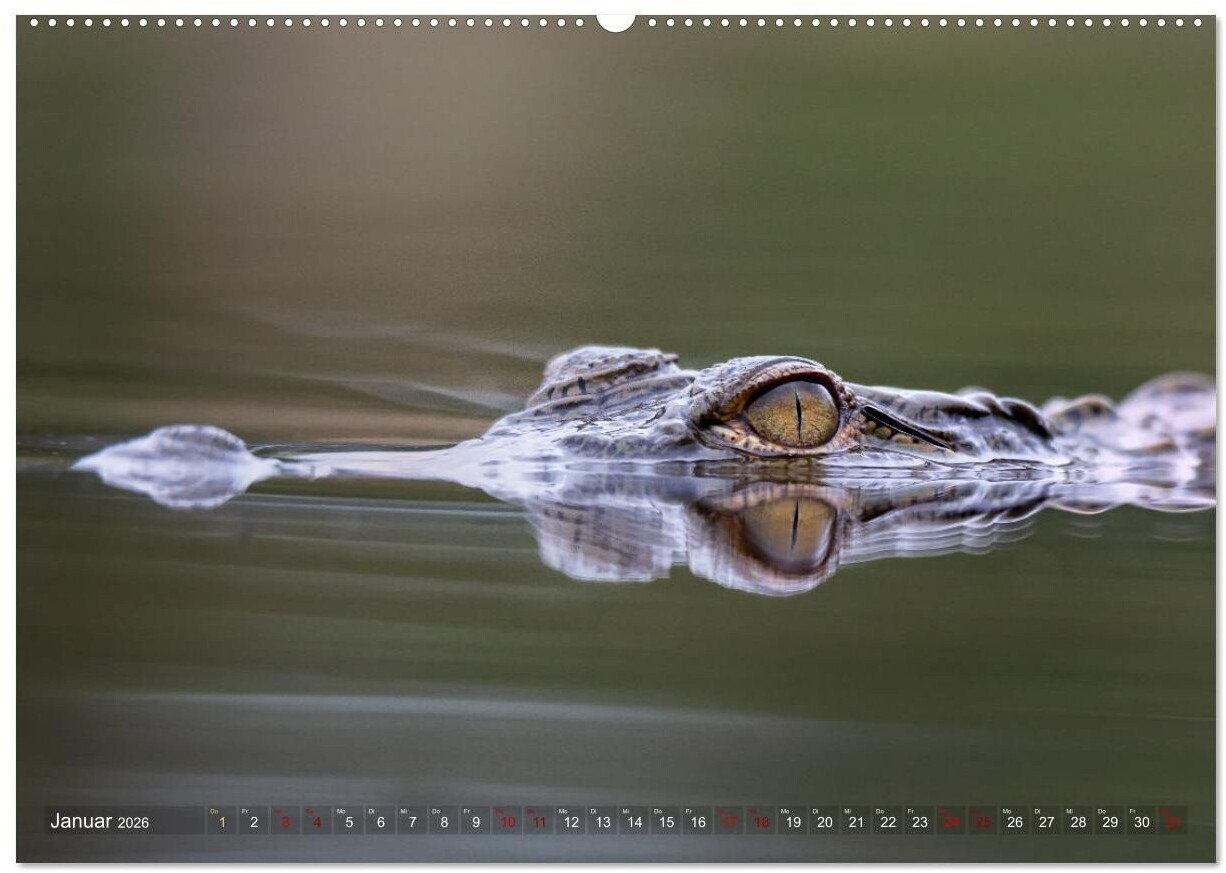The image size is (1226, 873).
Task: Click date 9 in the calendar row
Action: point(476,821)
